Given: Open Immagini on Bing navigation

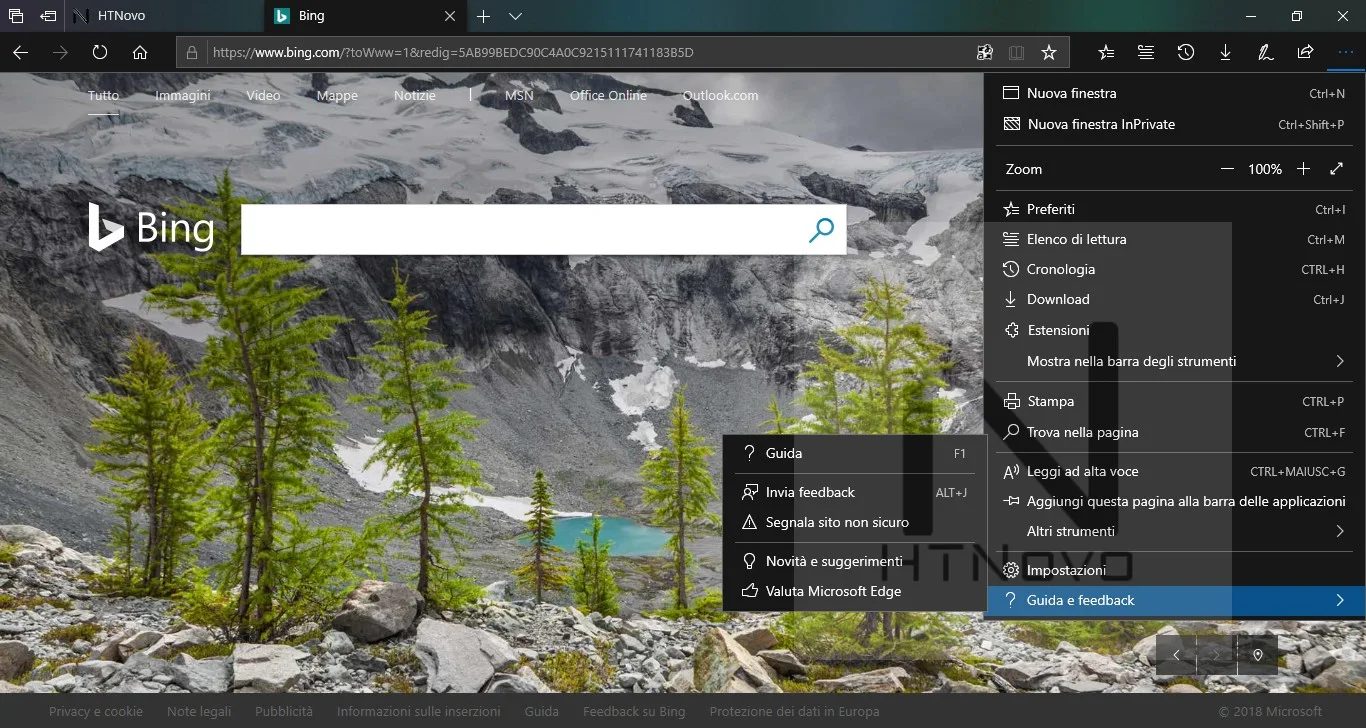Looking at the screenshot, I should click(183, 95).
